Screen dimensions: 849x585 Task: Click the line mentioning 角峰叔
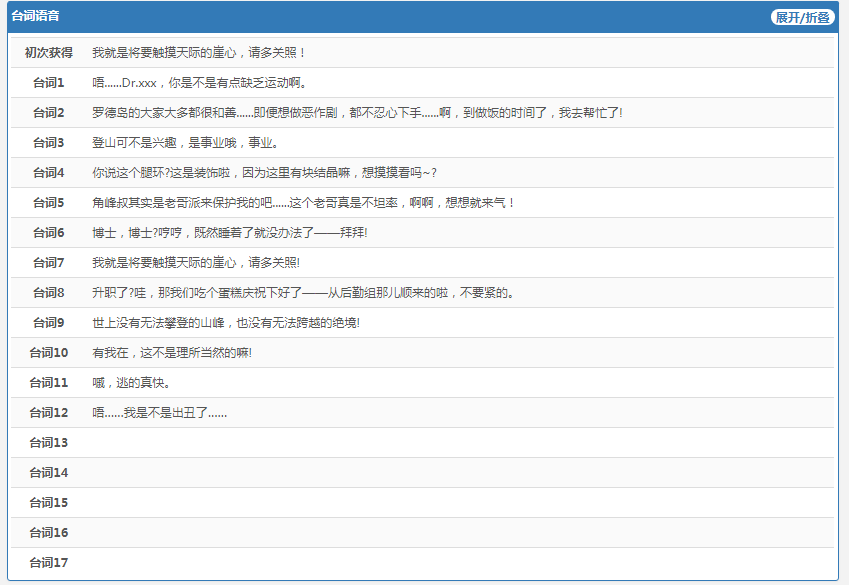[x=303, y=202]
